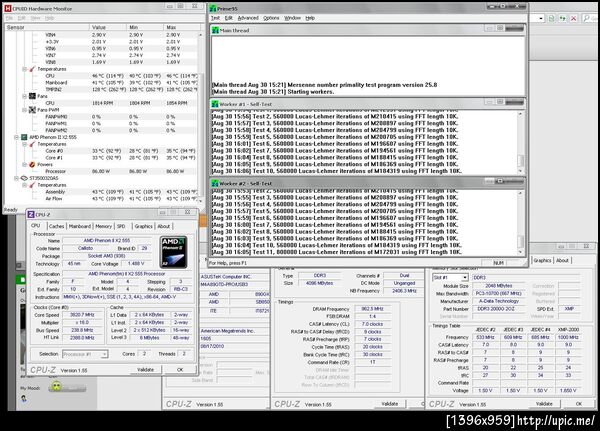Click the red X toolbar icon in the background window
600x431 pixels.
tap(573, 18)
